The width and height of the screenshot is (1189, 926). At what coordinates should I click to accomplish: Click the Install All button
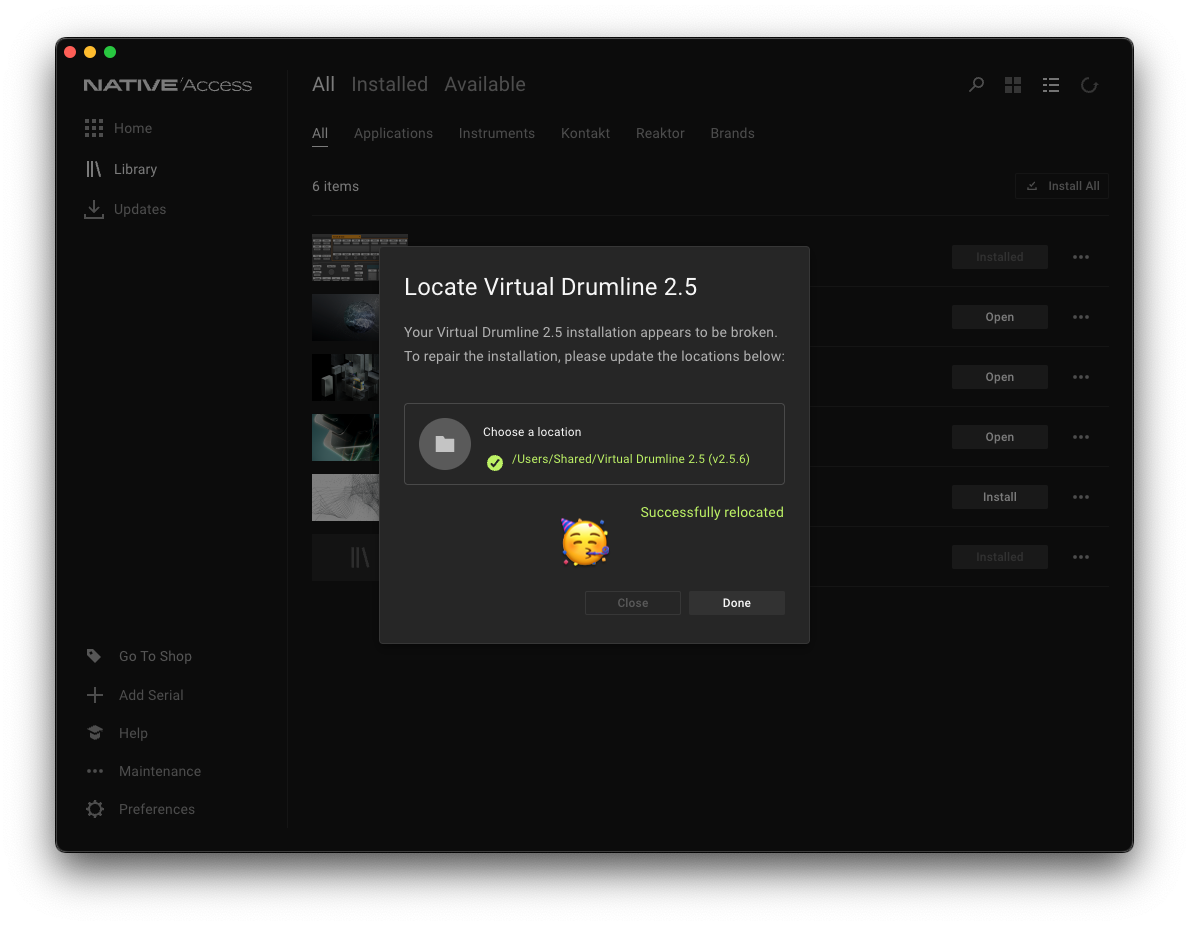pyautogui.click(x=1062, y=186)
